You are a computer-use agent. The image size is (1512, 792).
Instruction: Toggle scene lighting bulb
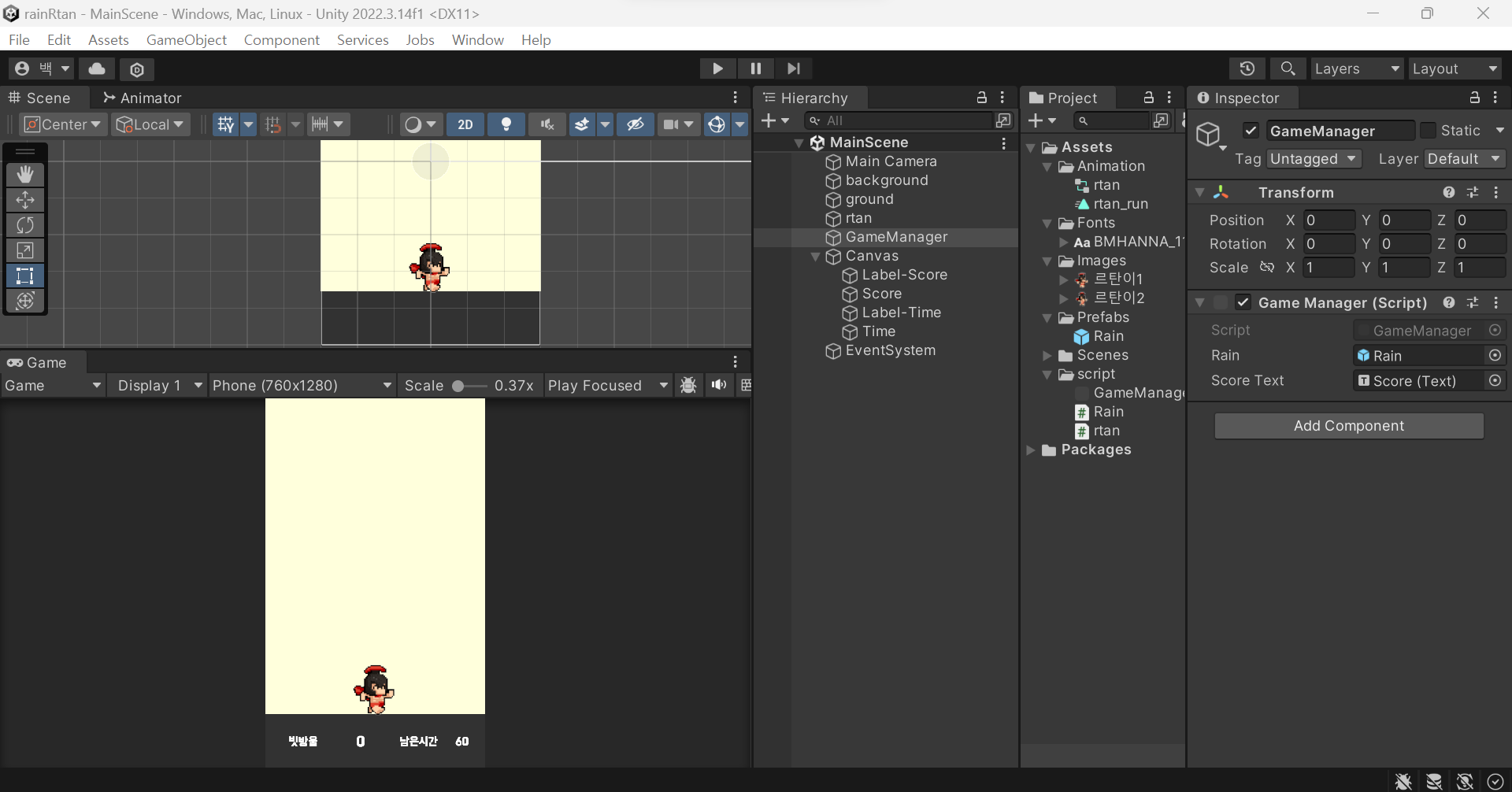point(506,124)
